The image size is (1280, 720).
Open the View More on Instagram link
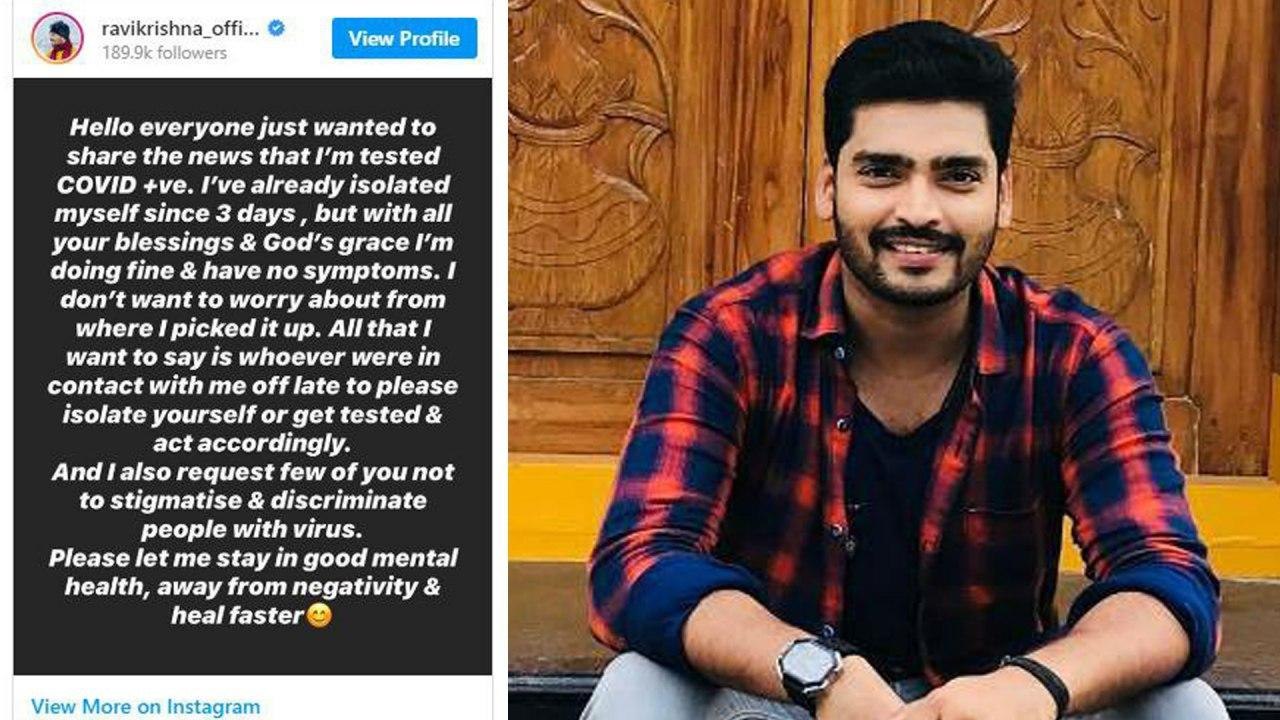145,706
